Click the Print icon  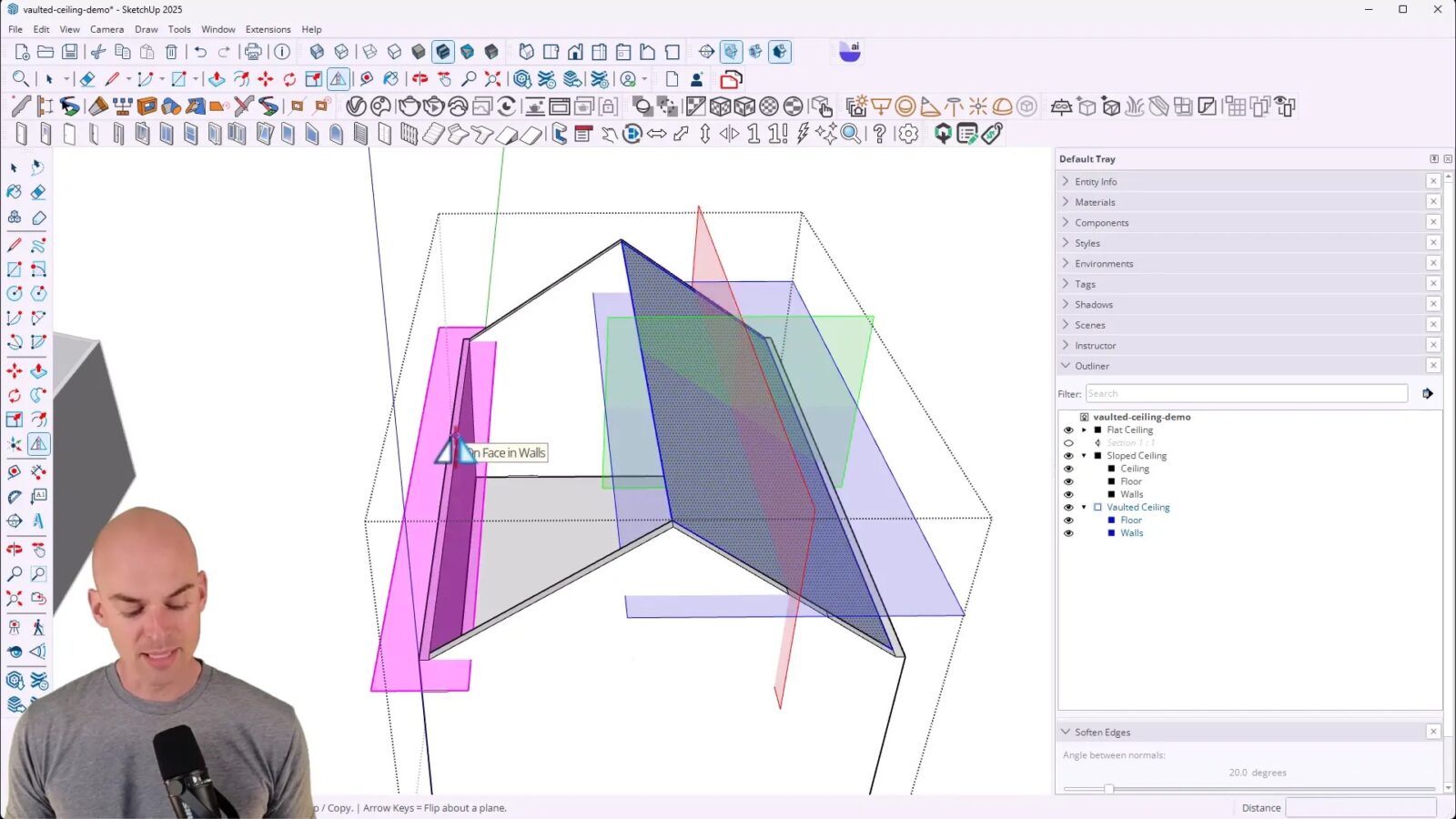[253, 52]
